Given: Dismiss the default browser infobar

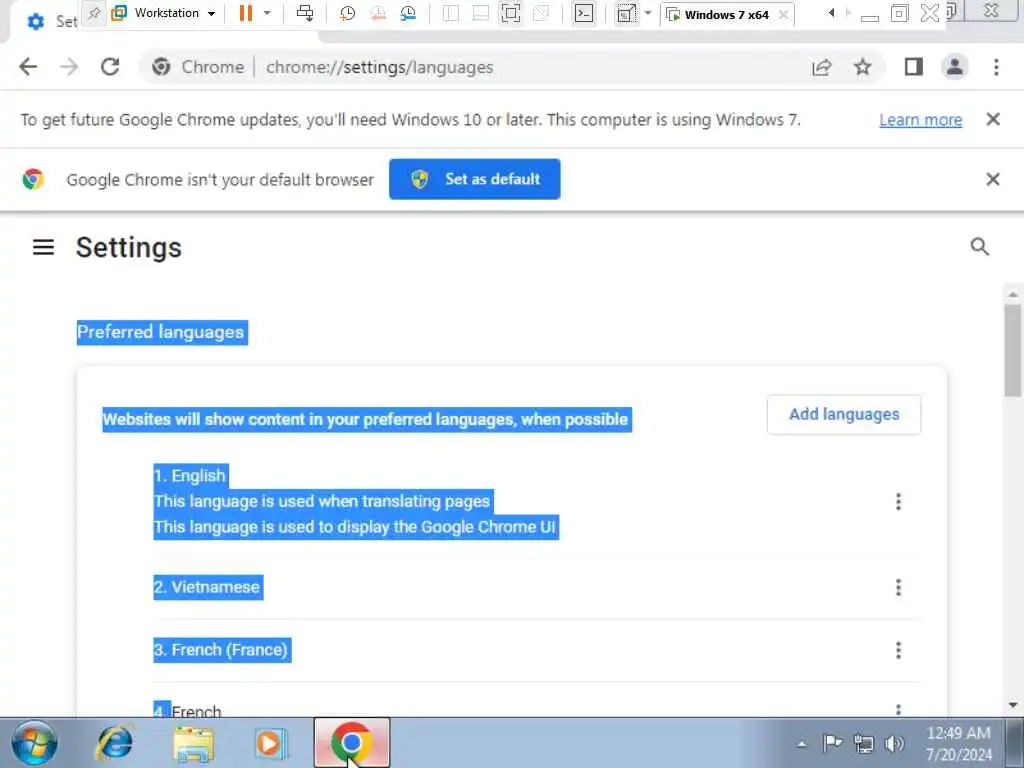Looking at the screenshot, I should (x=993, y=179).
